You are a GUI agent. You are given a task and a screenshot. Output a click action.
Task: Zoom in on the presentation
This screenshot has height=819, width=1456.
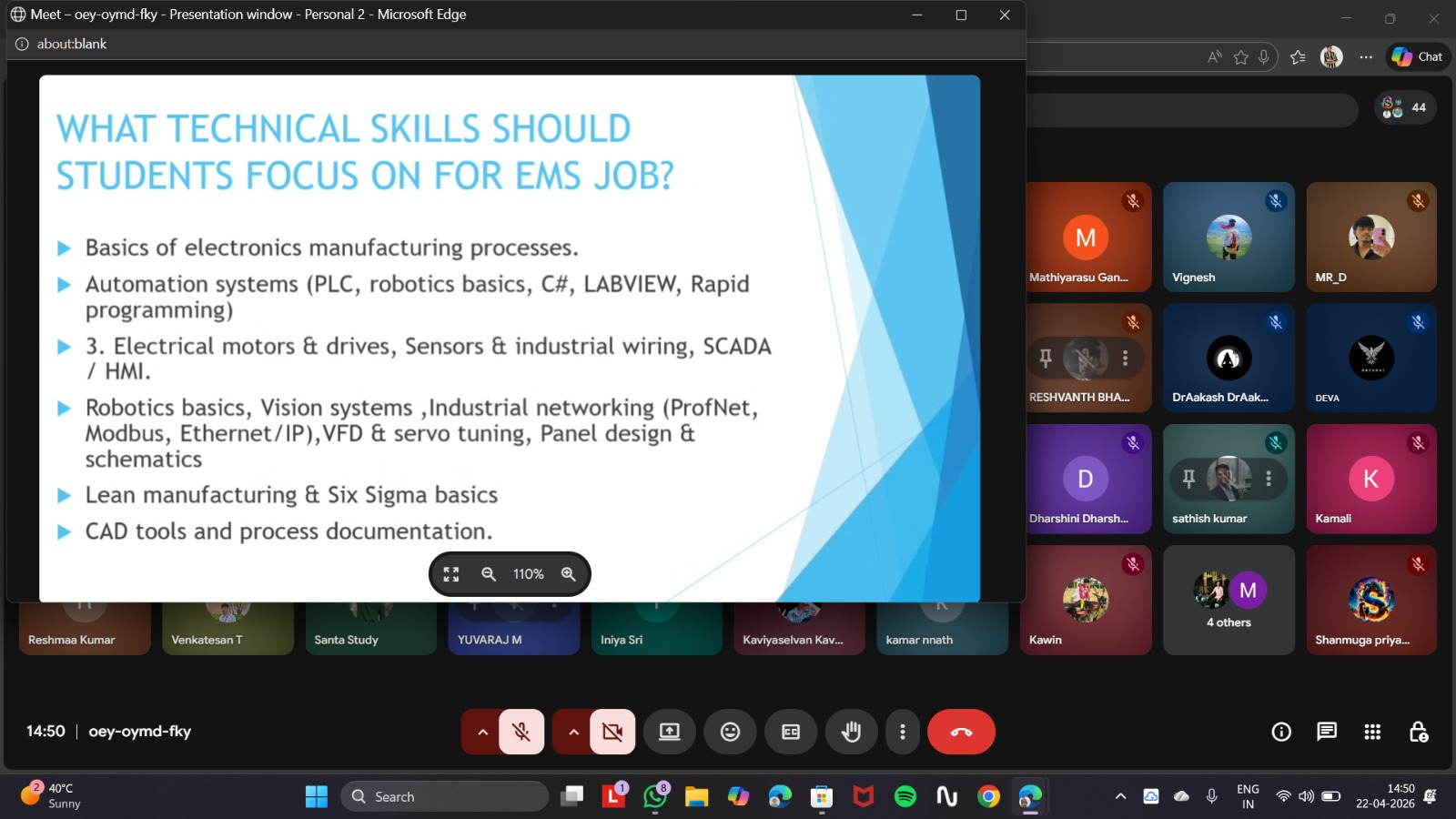click(569, 574)
